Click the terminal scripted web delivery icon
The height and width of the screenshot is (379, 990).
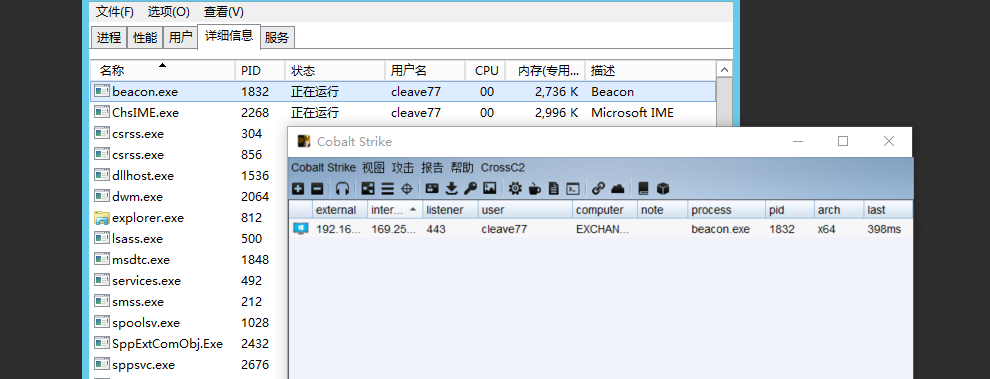[x=573, y=188]
